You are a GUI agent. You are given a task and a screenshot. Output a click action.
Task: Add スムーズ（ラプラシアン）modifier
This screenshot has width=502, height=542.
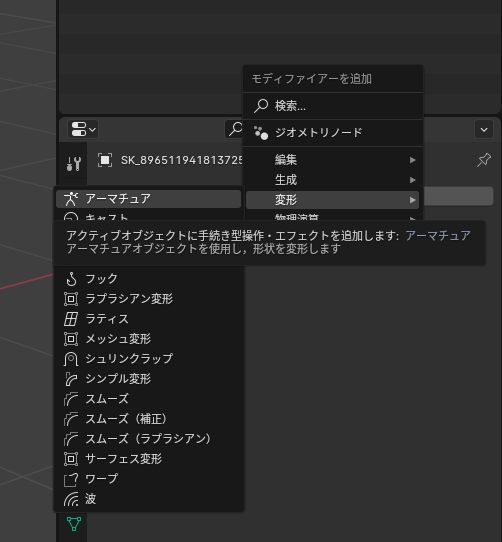[x=149, y=439]
